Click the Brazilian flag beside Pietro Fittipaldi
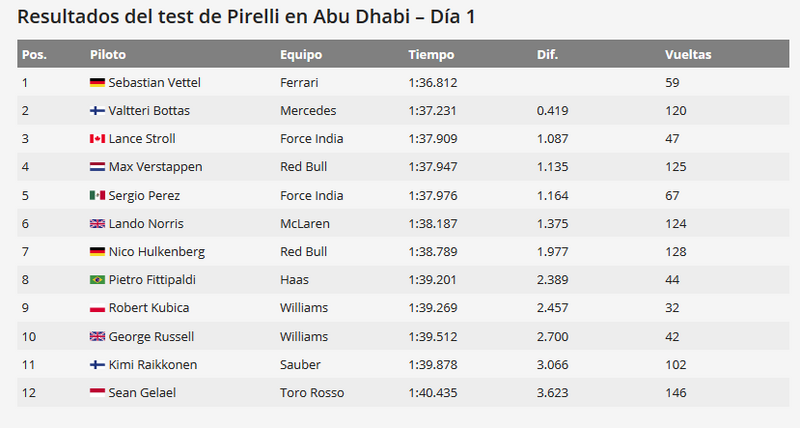 coord(97,280)
